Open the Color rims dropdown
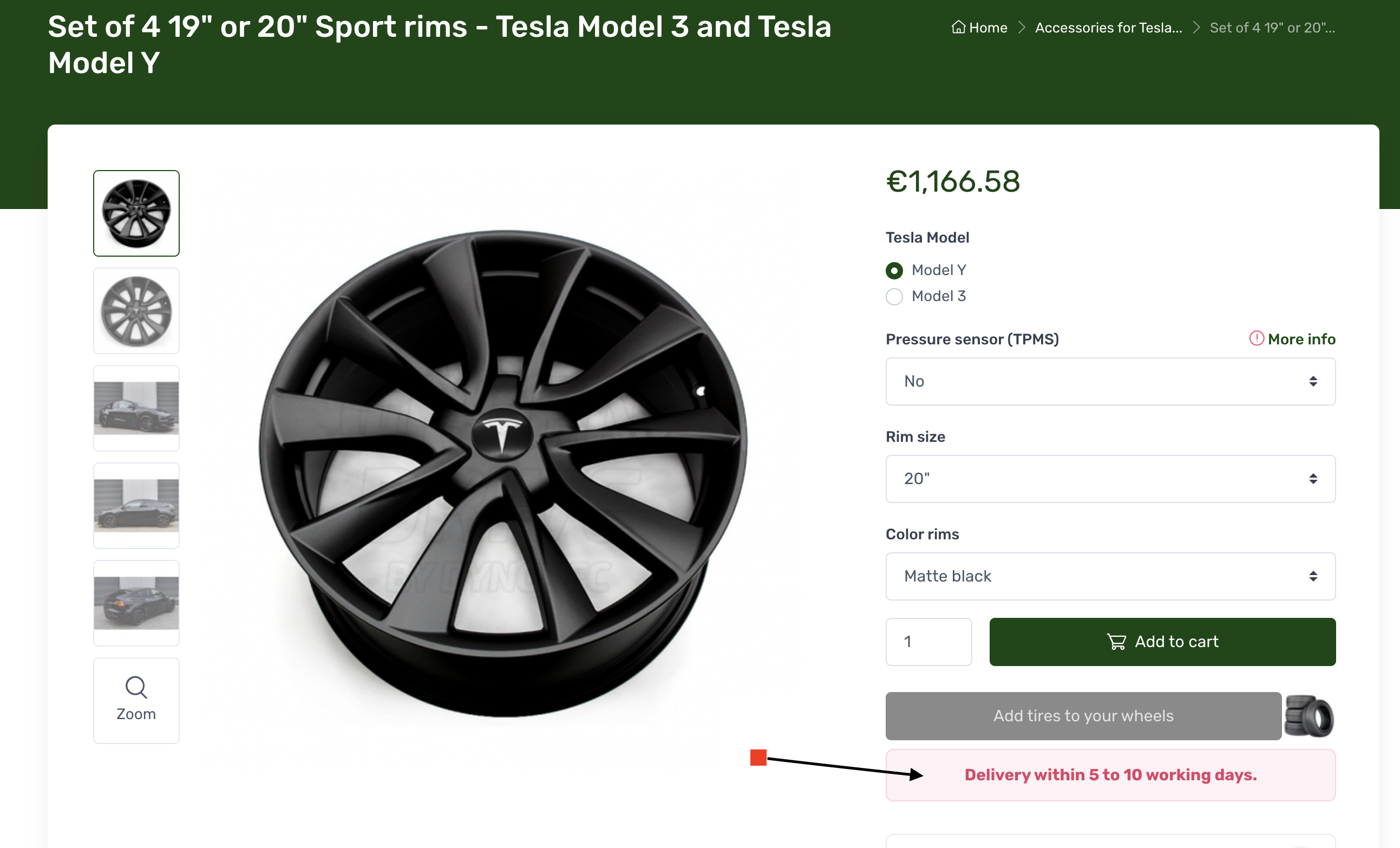This screenshot has width=1400, height=848. pos(1110,576)
